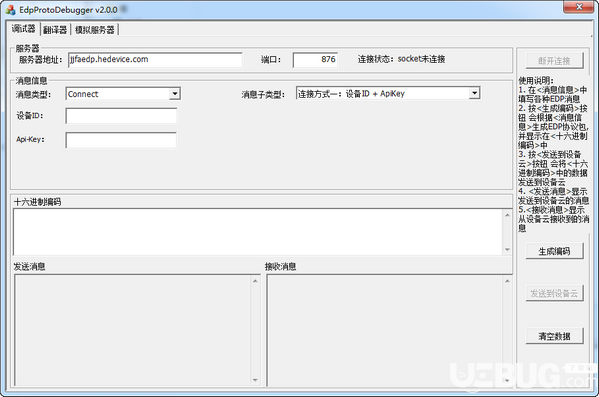The width and height of the screenshot is (599, 397).
Task: Click the 发送消息 label
Action: click(x=29, y=267)
